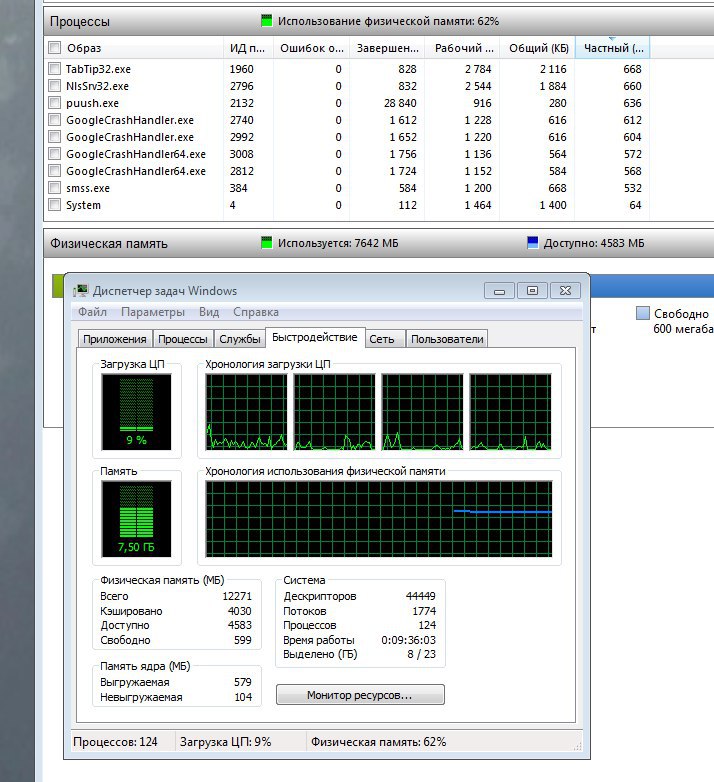Viewport: 714px width, 782px height.
Task: Sort by the Завершен... column header
Action: [x=387, y=48]
